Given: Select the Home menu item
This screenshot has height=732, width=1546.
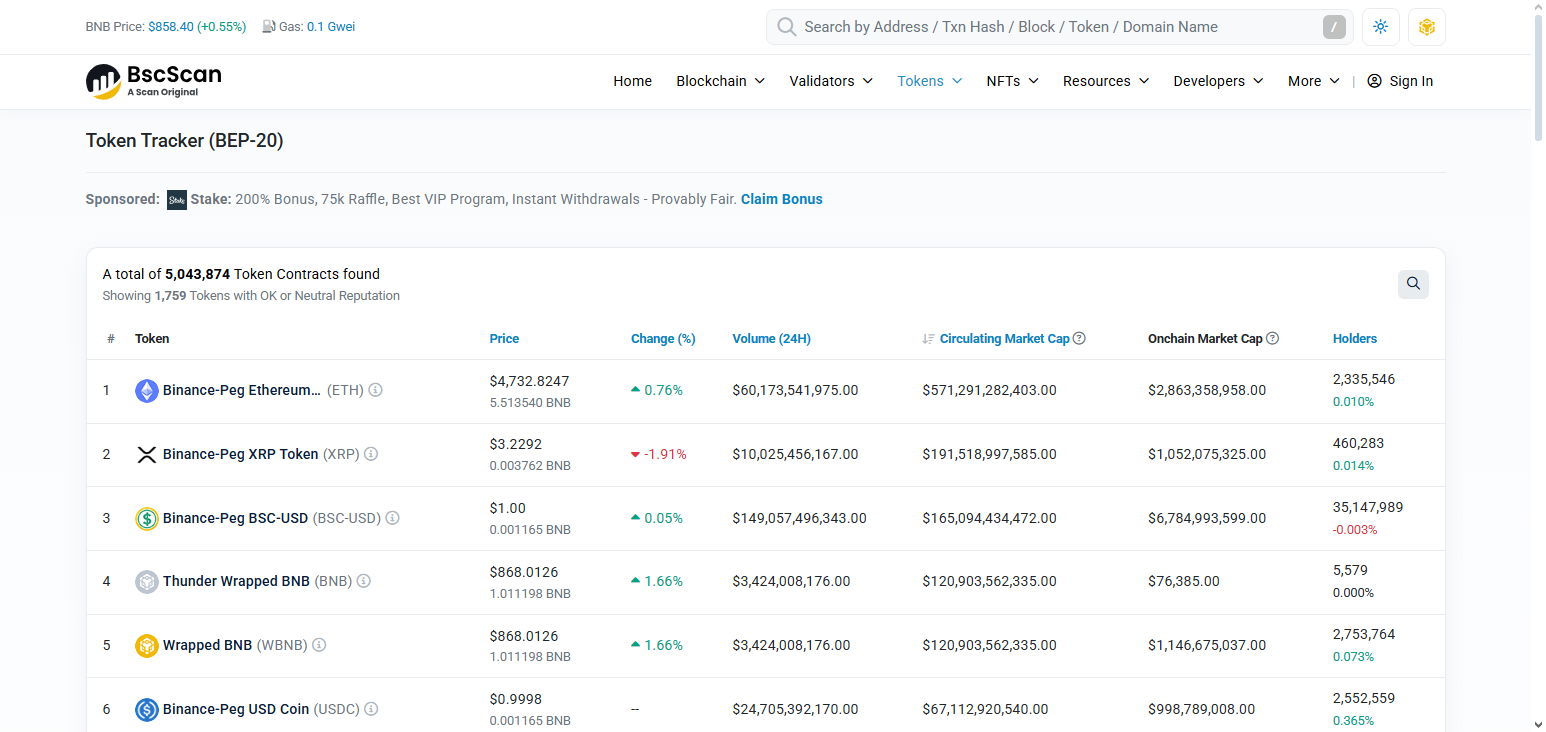Looking at the screenshot, I should 632,81.
